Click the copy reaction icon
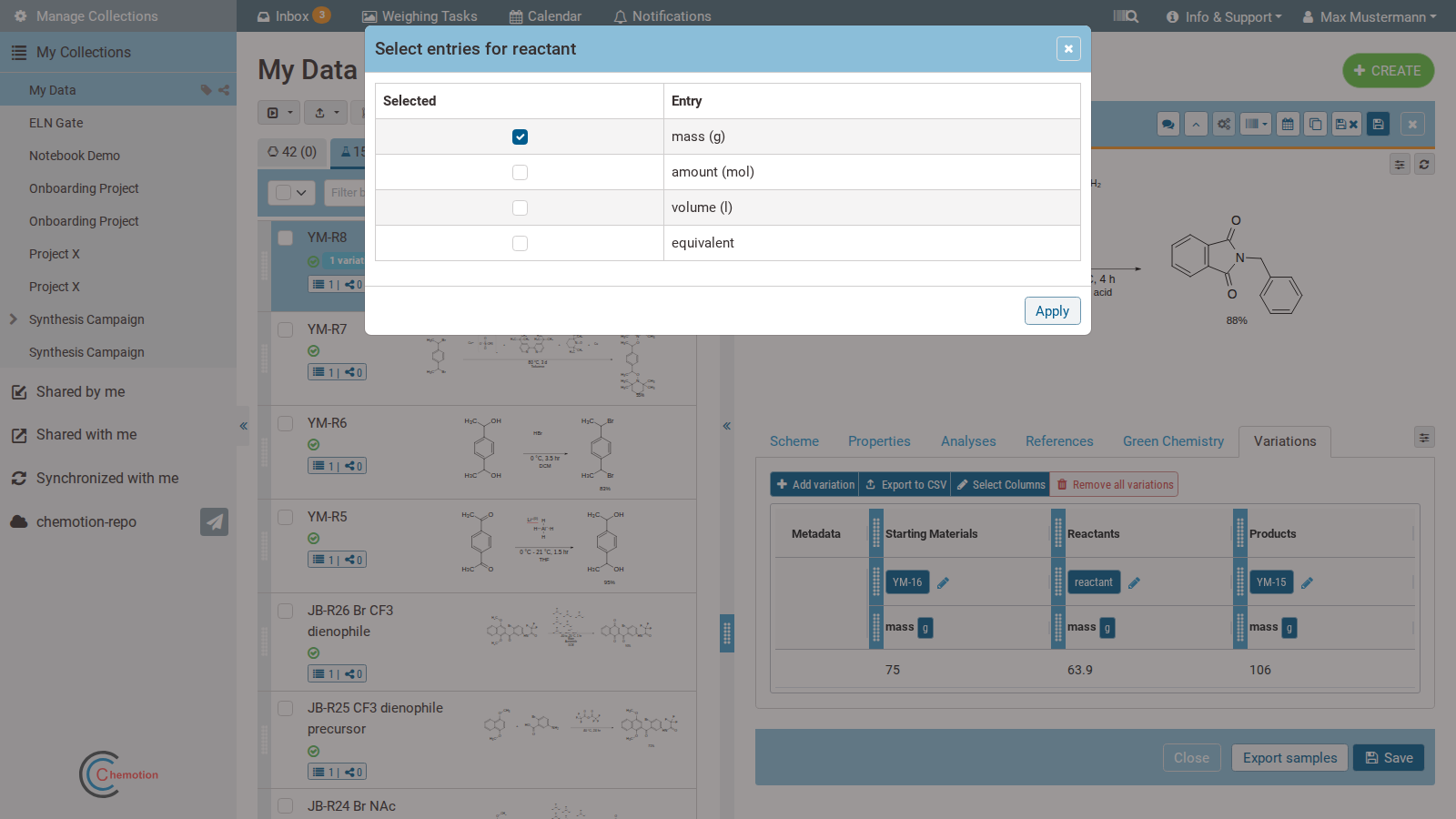Viewport: 1456px width, 819px height. [1316, 125]
